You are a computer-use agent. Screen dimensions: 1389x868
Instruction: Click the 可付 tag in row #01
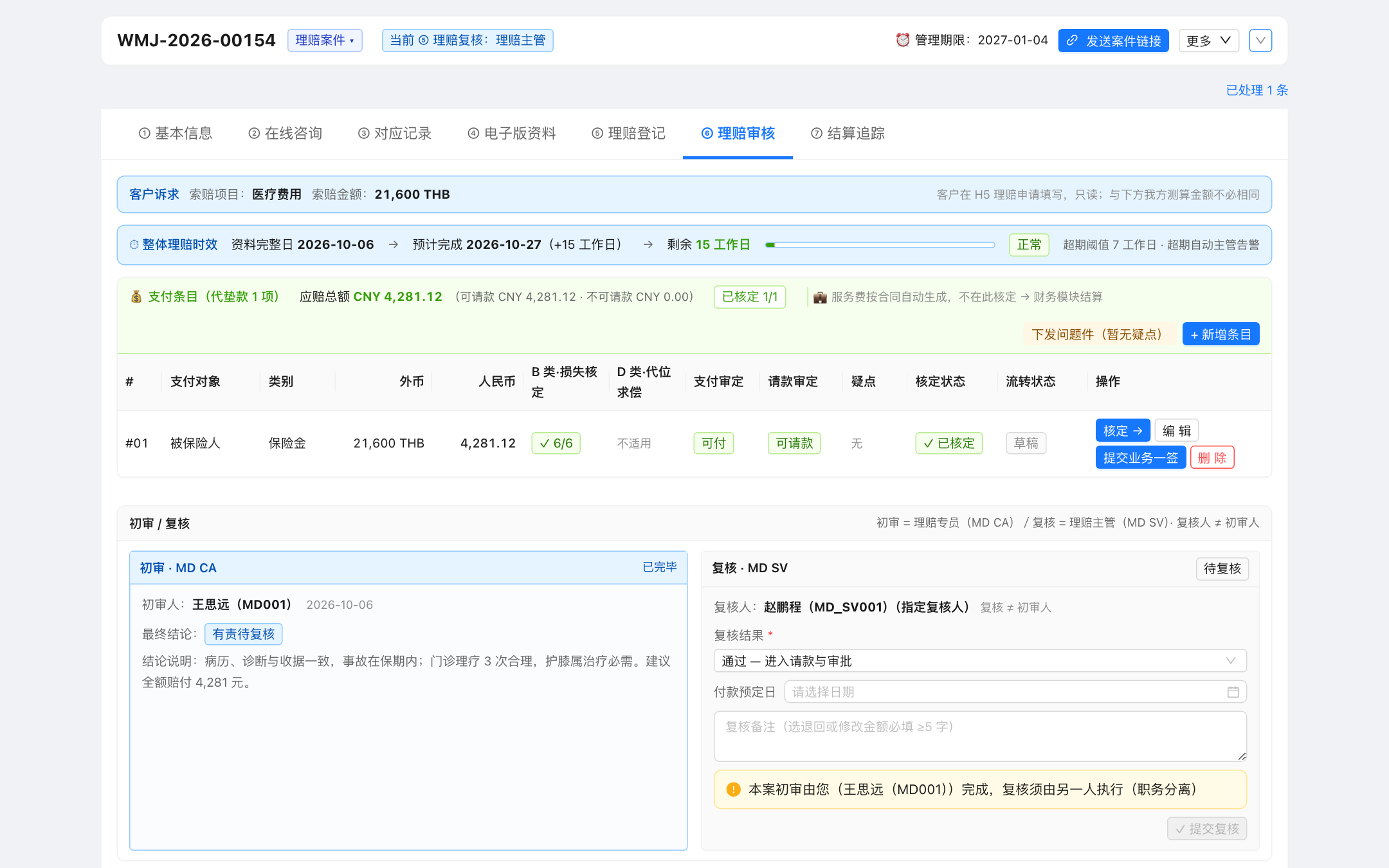(x=714, y=443)
